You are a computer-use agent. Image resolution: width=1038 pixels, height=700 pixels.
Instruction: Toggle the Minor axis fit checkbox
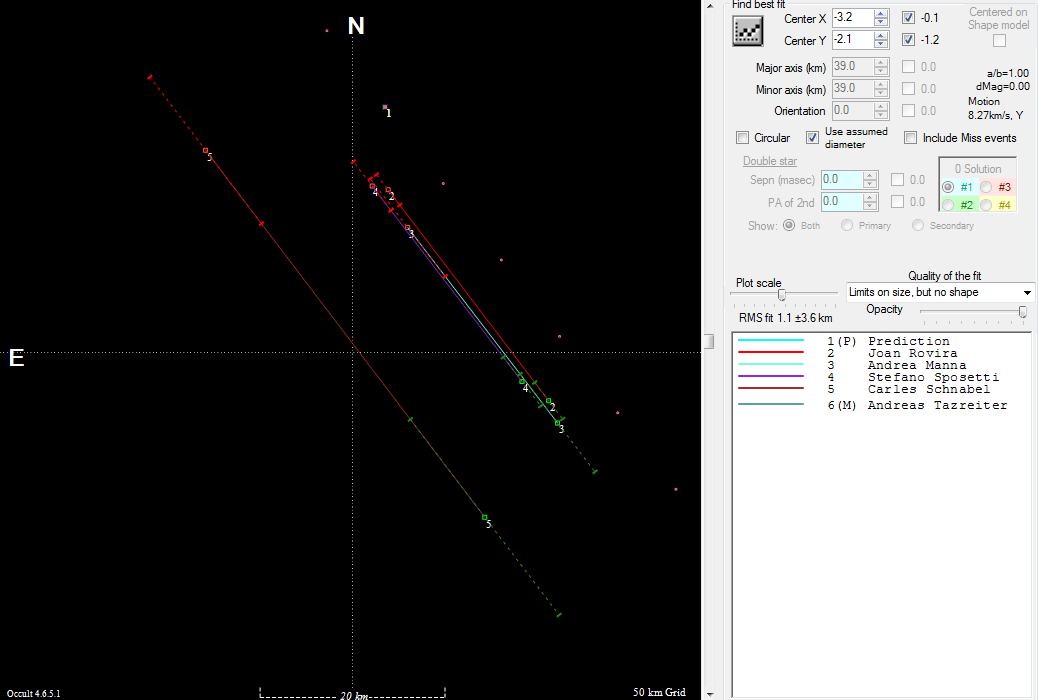[x=908, y=89]
